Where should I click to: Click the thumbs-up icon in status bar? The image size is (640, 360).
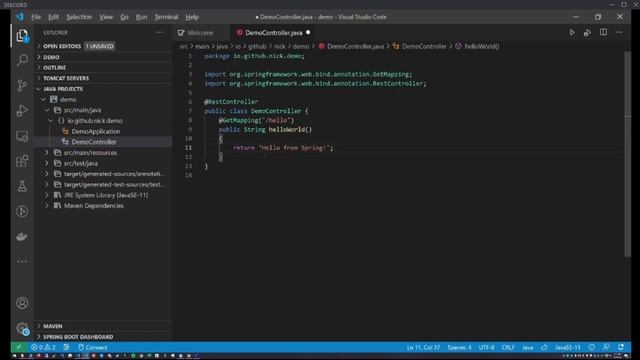(x=544, y=347)
